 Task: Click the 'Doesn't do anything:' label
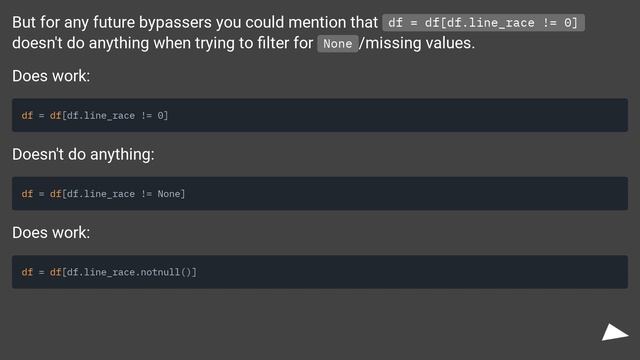point(83,154)
